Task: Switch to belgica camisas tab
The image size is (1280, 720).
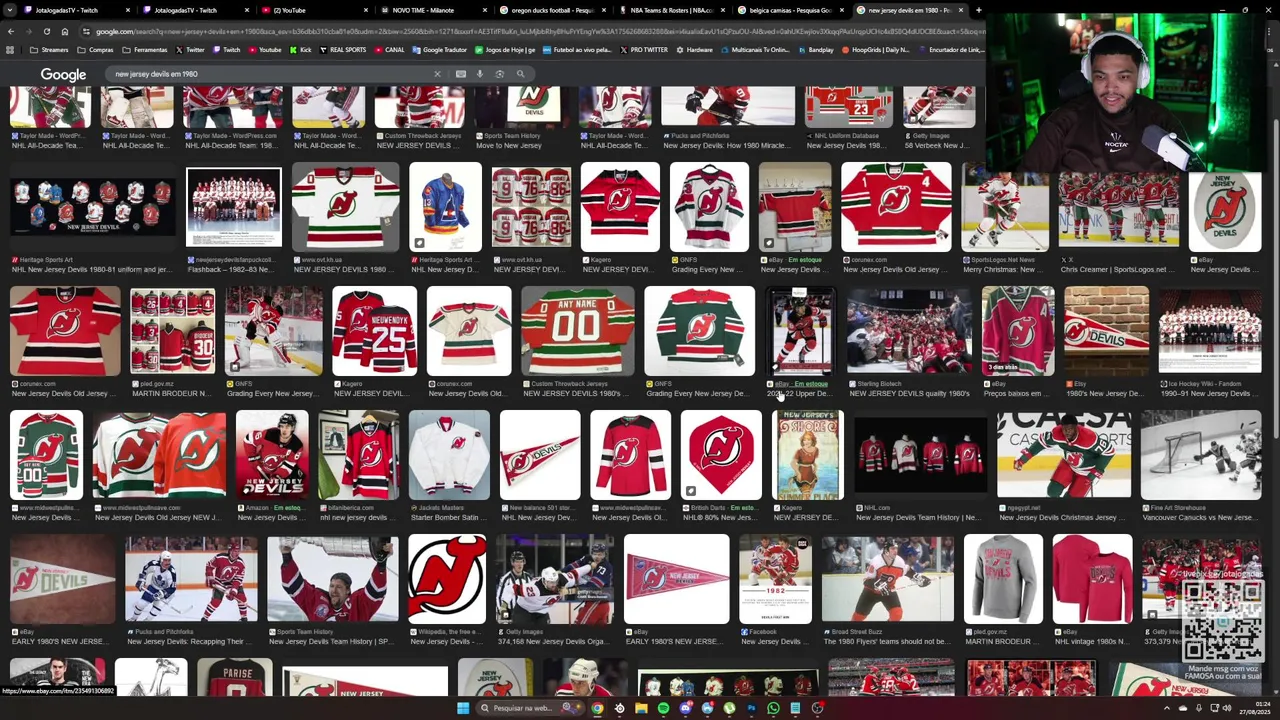Action: coord(793,10)
